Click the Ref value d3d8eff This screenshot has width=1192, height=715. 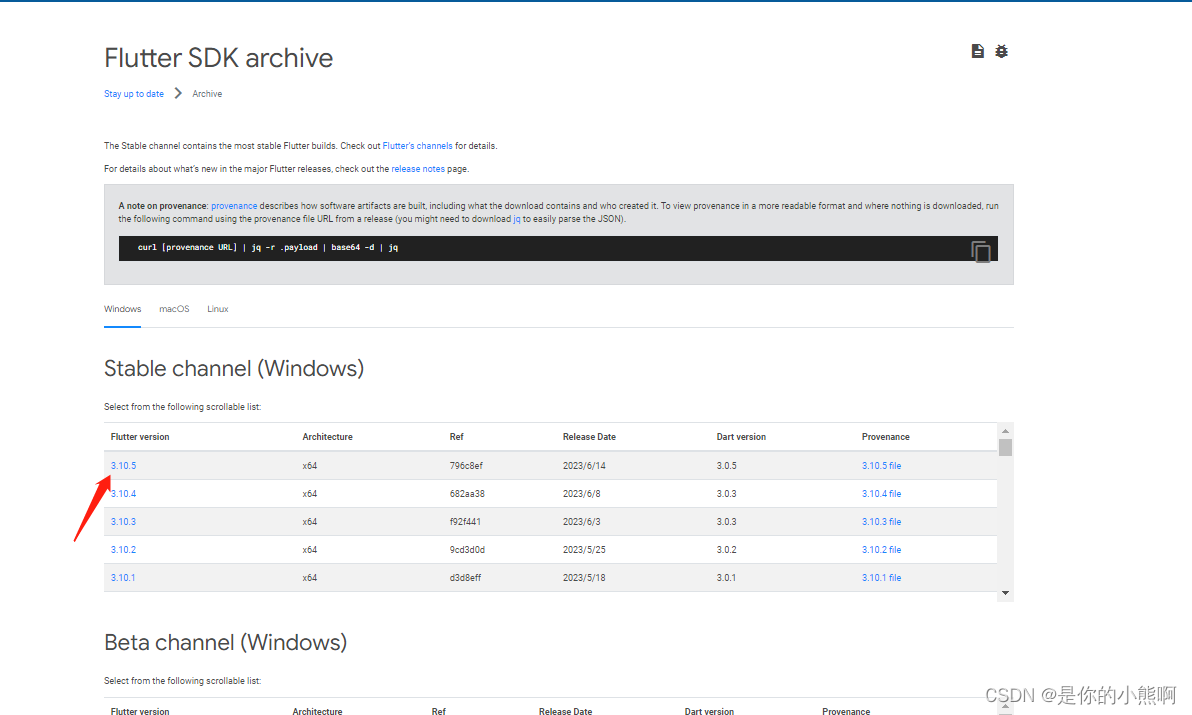[465, 578]
